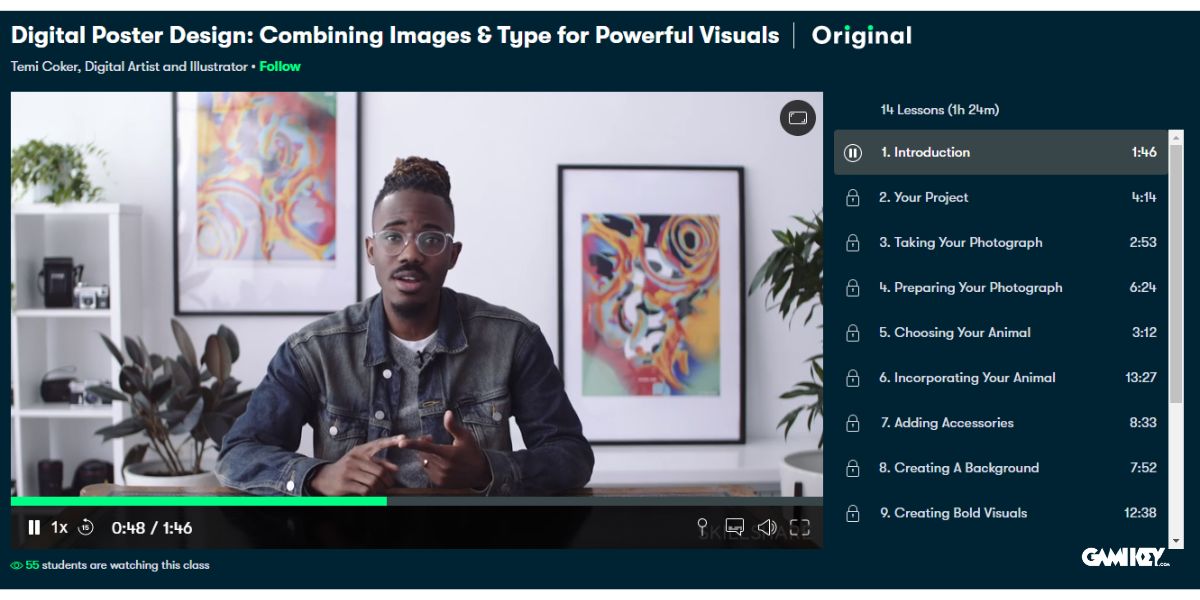Pause the video with the player pause button
This screenshot has width=1200, height=600.
(34, 527)
